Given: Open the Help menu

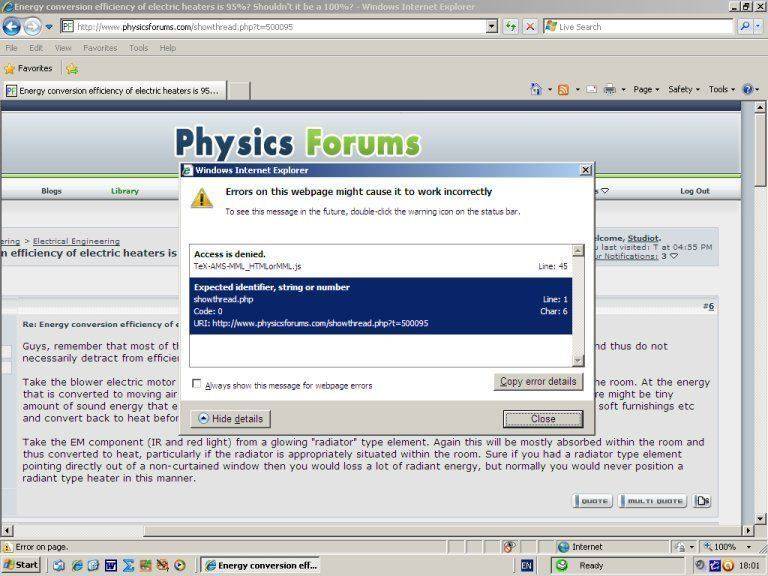Looking at the screenshot, I should coord(168,48).
